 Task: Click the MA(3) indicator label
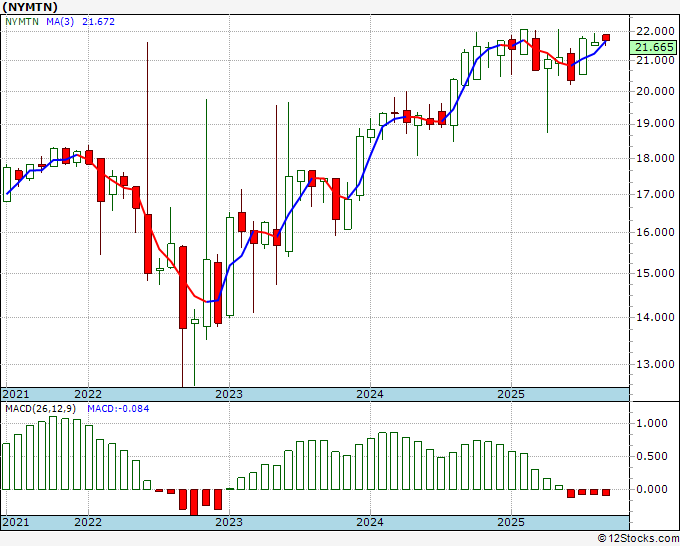(x=60, y=22)
